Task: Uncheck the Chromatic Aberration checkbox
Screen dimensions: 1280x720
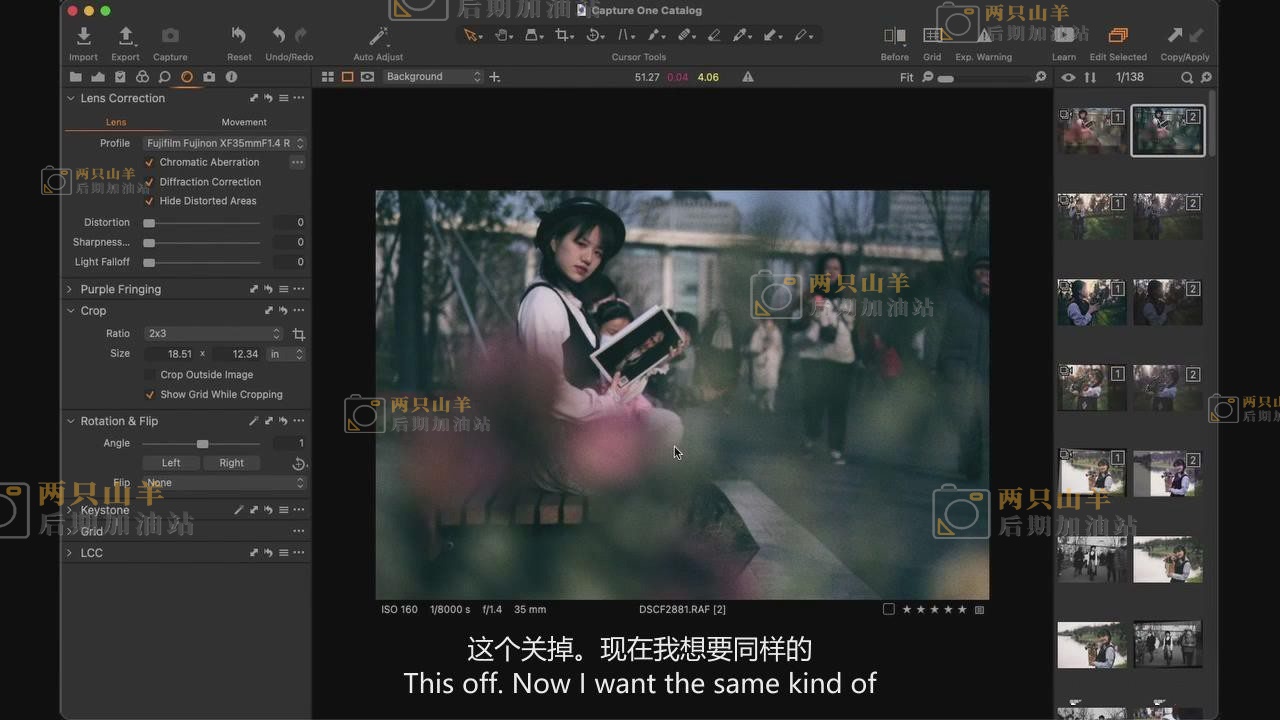Action: coord(150,162)
